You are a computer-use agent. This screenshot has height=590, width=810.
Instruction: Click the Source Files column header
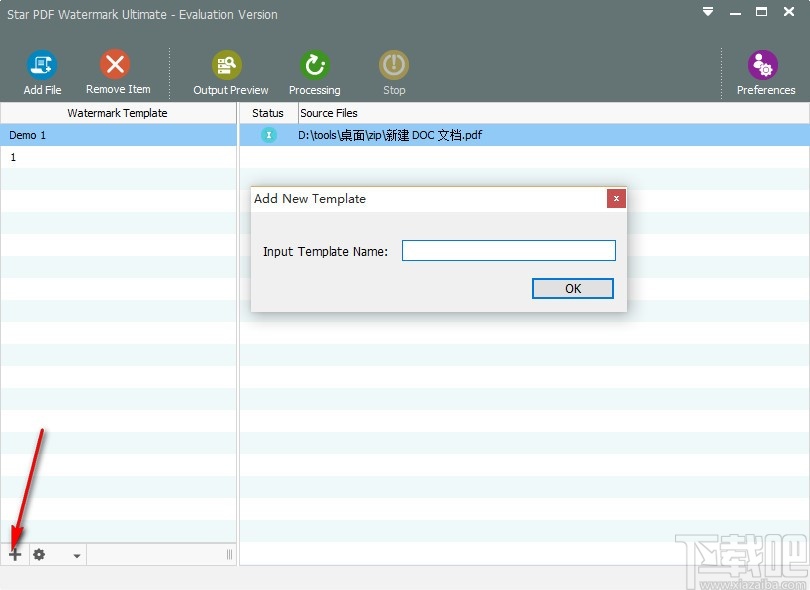554,113
